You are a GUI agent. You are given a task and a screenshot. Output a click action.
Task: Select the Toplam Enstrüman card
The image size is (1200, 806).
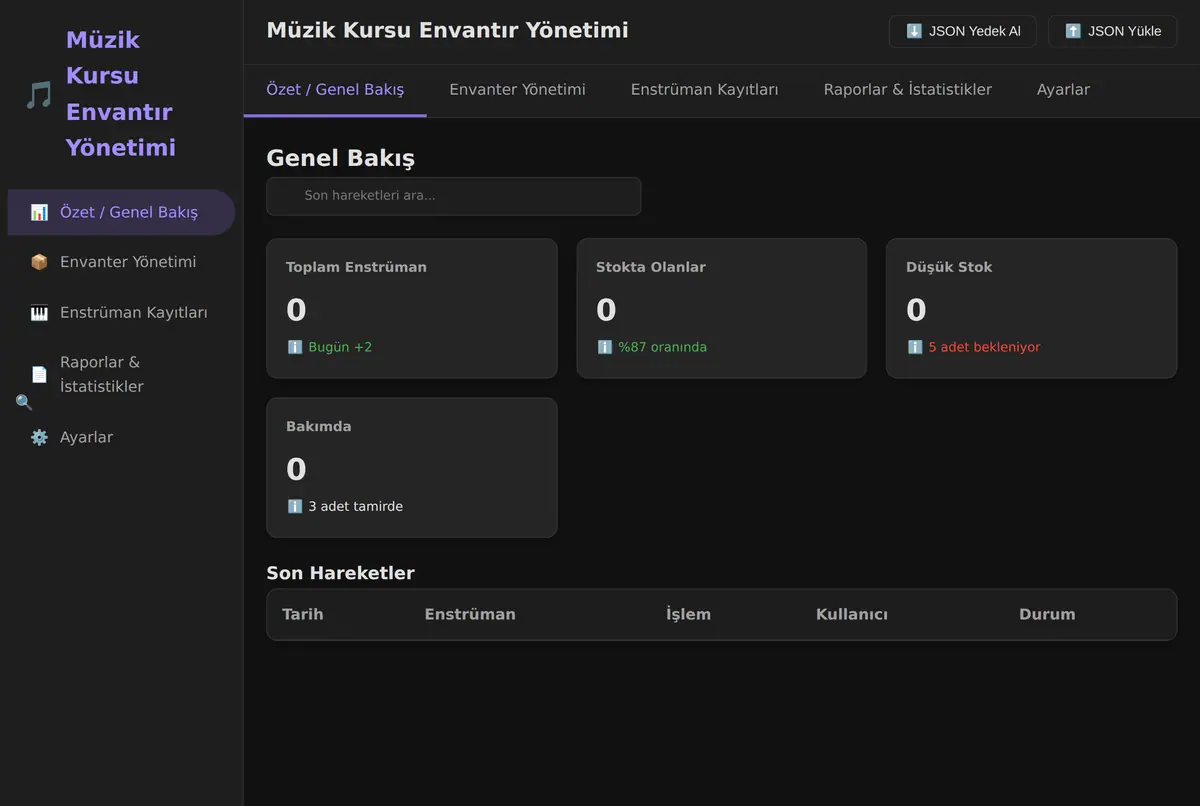(x=412, y=308)
